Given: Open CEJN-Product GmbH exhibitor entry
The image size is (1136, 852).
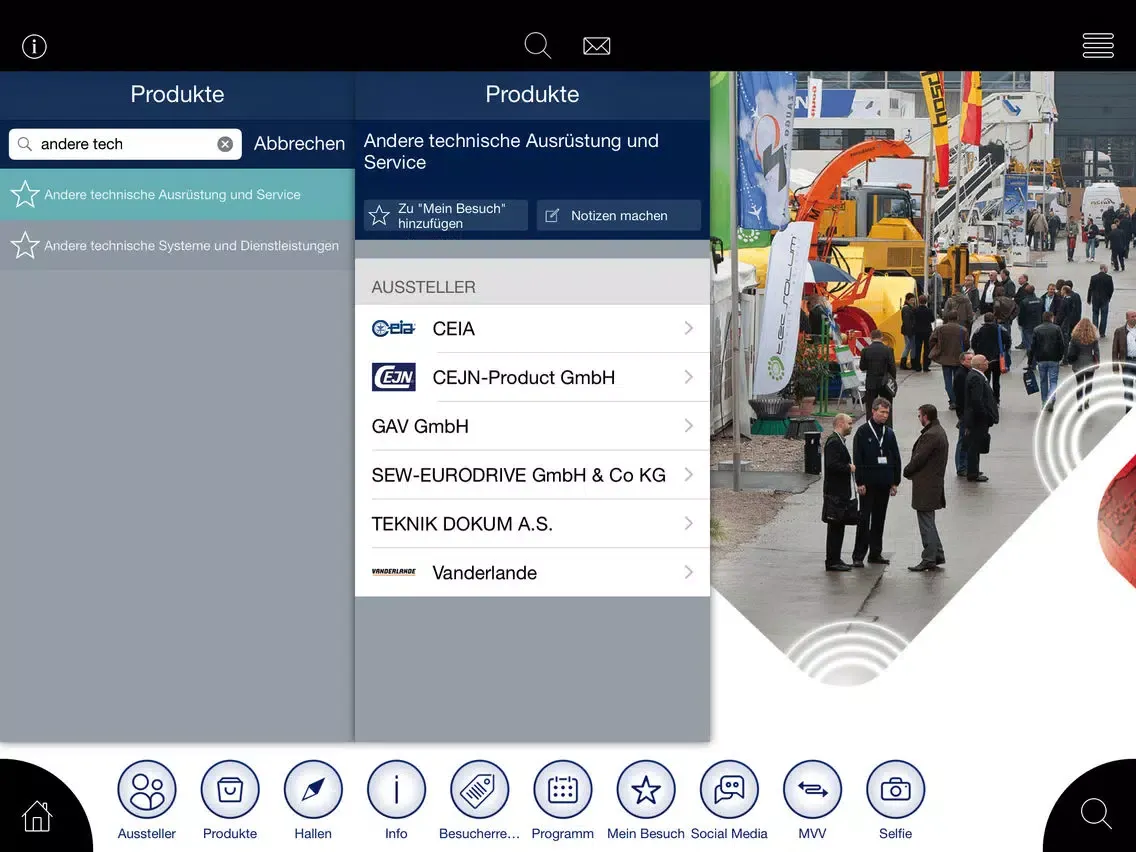Looking at the screenshot, I should coord(532,377).
